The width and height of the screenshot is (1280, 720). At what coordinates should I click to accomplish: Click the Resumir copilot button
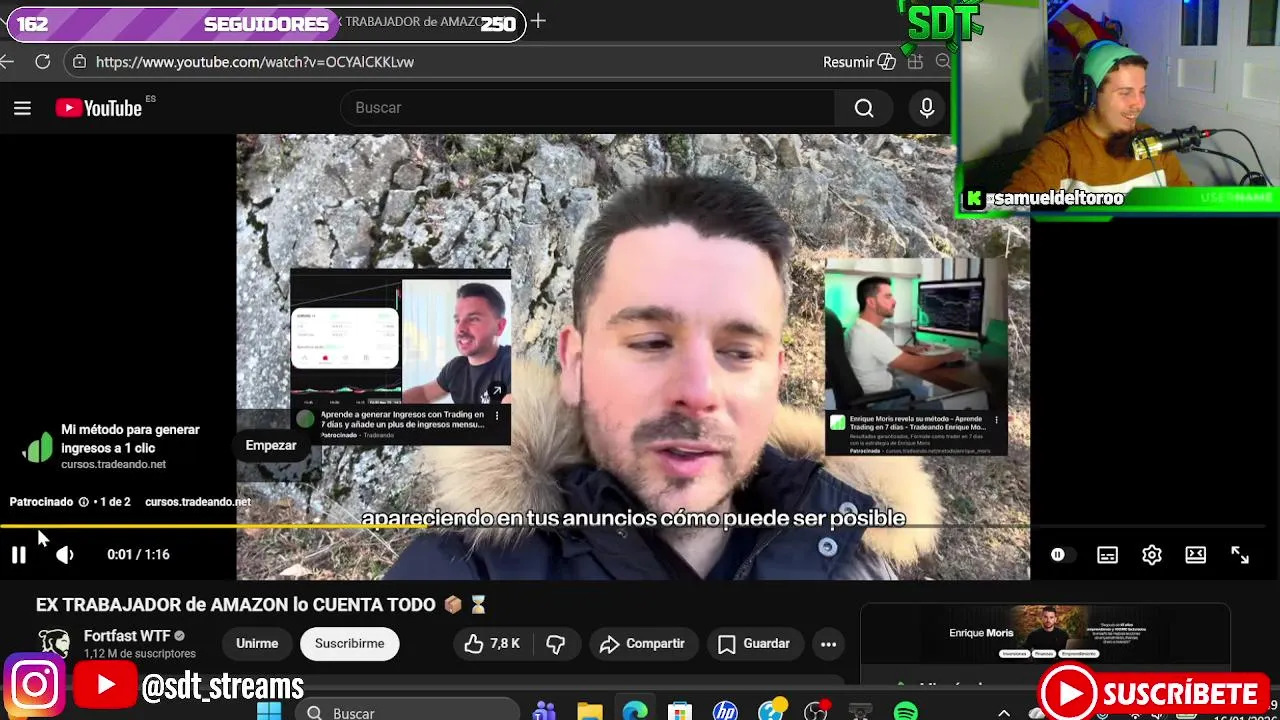[859, 62]
